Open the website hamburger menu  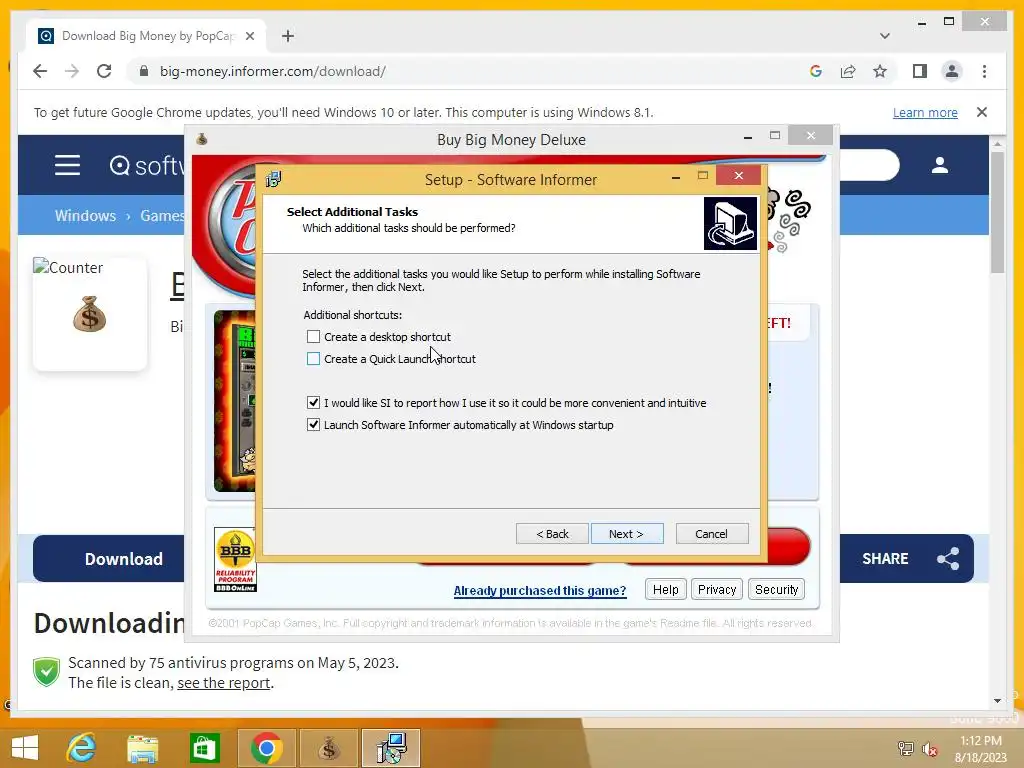pos(67,165)
